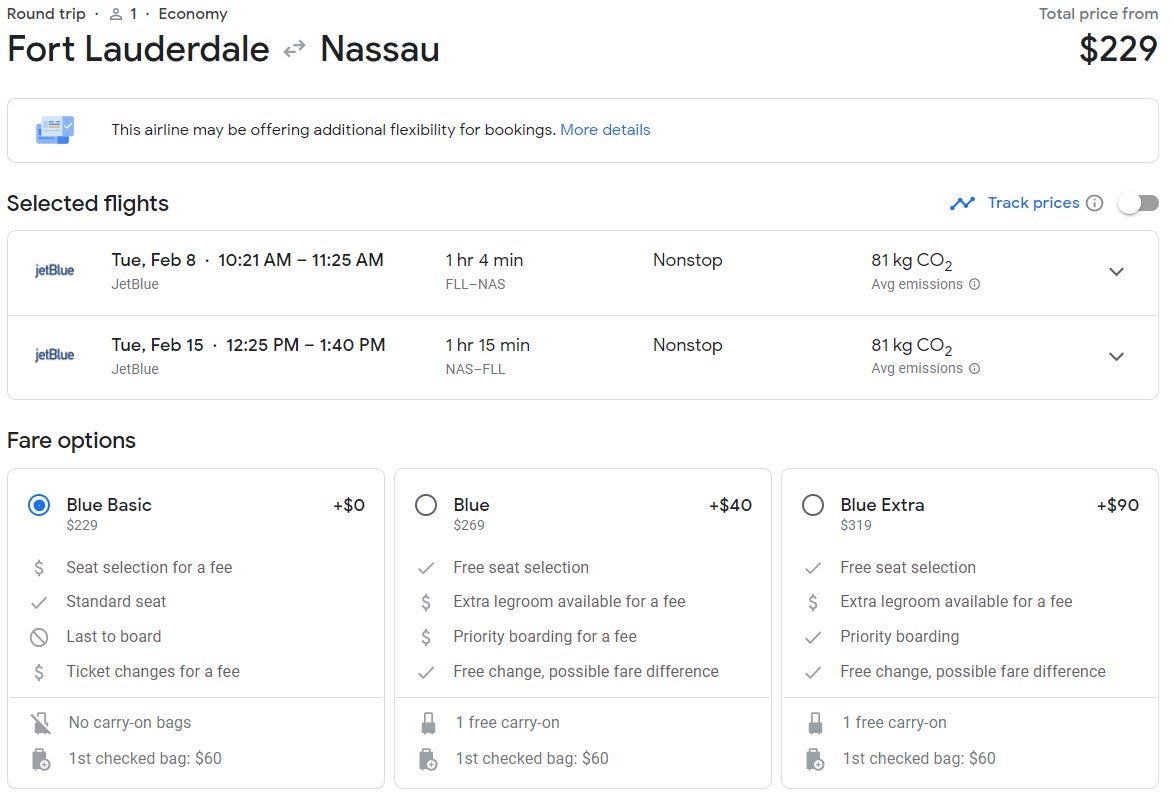Click emissions info icon on NAS–FLL flight

[974, 368]
